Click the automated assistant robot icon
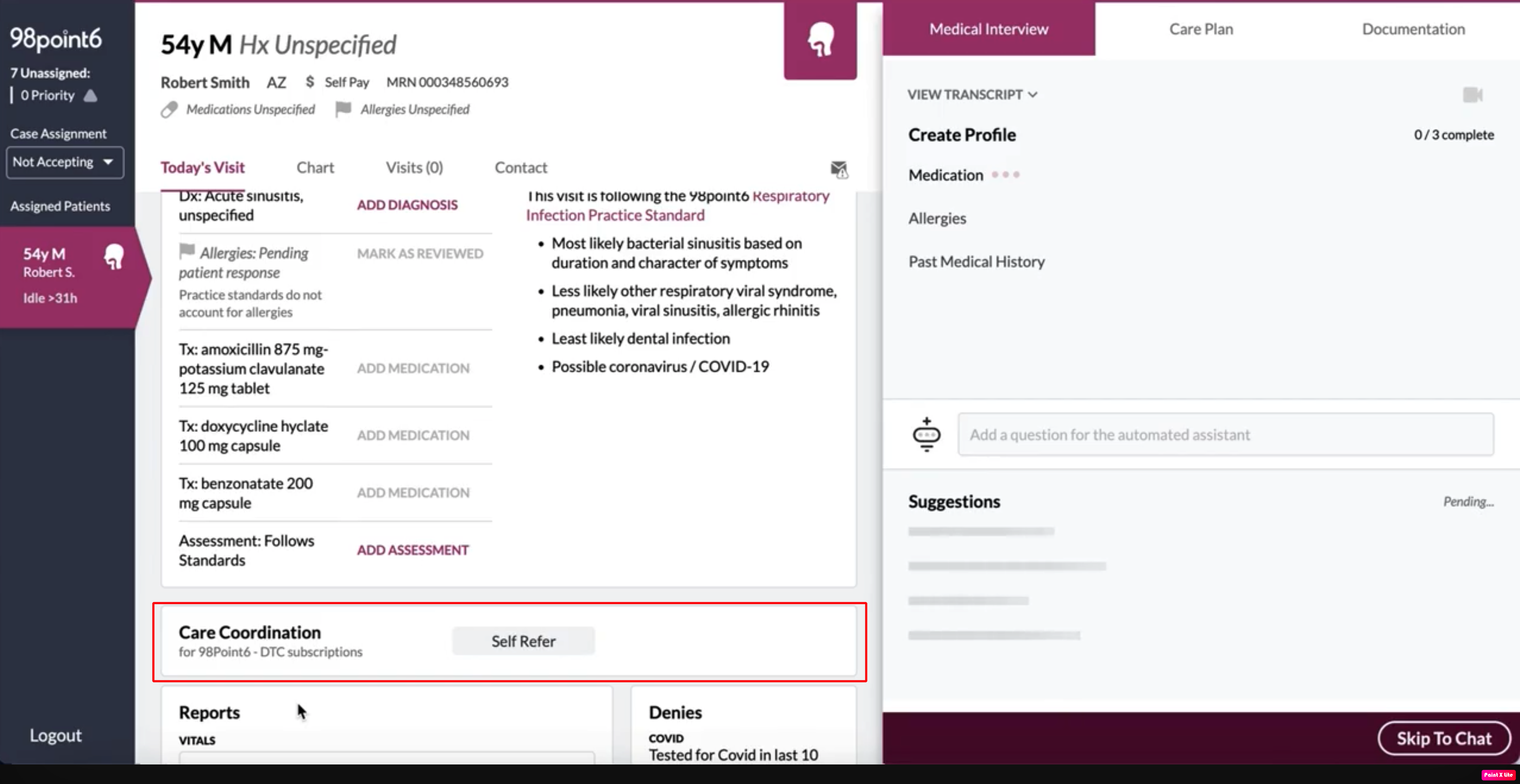The height and width of the screenshot is (784, 1520). (x=927, y=434)
